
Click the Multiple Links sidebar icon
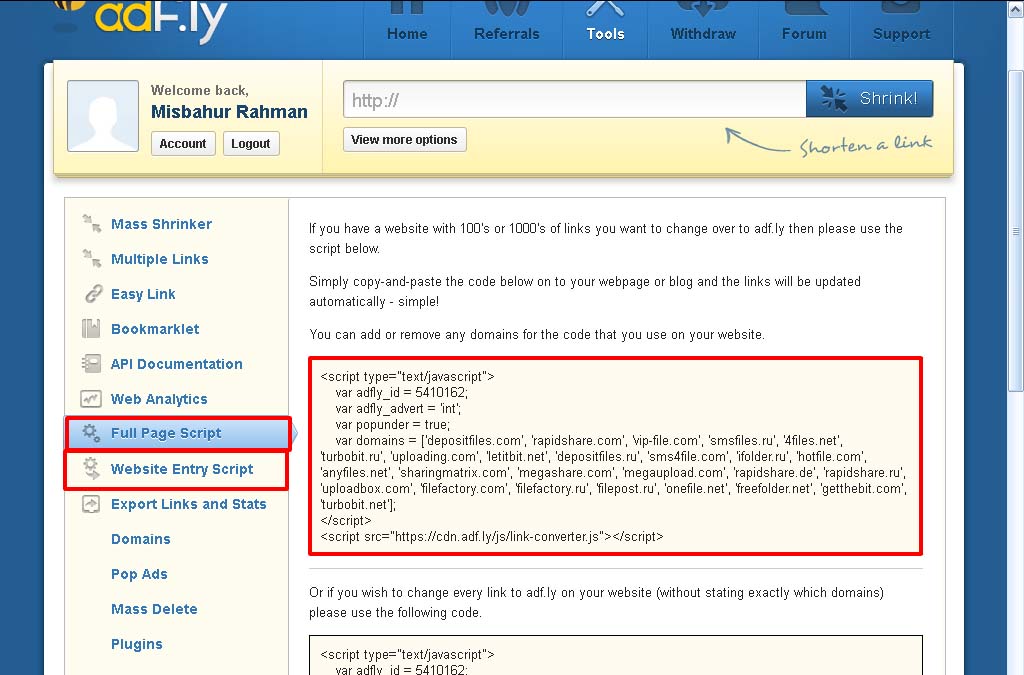pos(92,259)
